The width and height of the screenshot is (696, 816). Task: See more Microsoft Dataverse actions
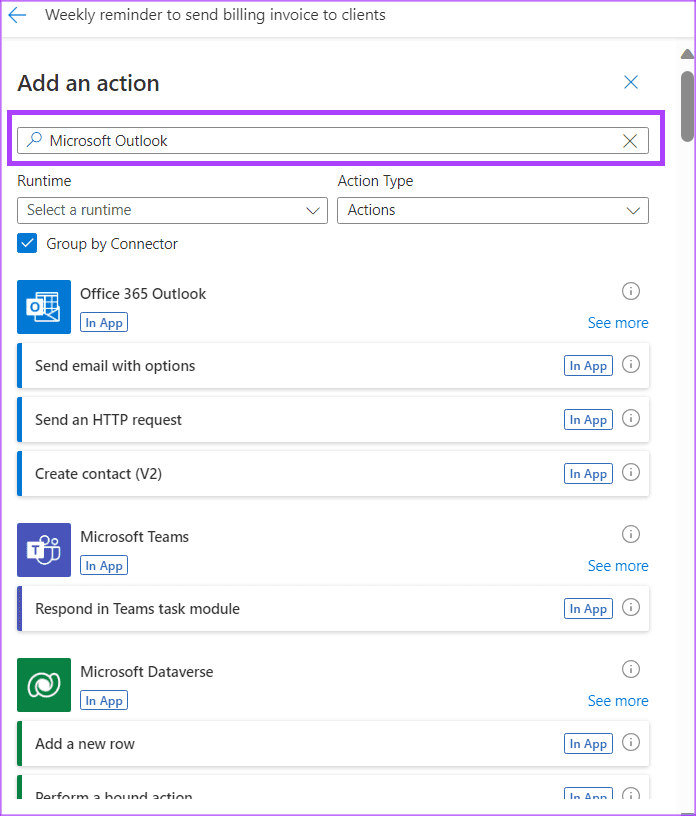(x=617, y=701)
